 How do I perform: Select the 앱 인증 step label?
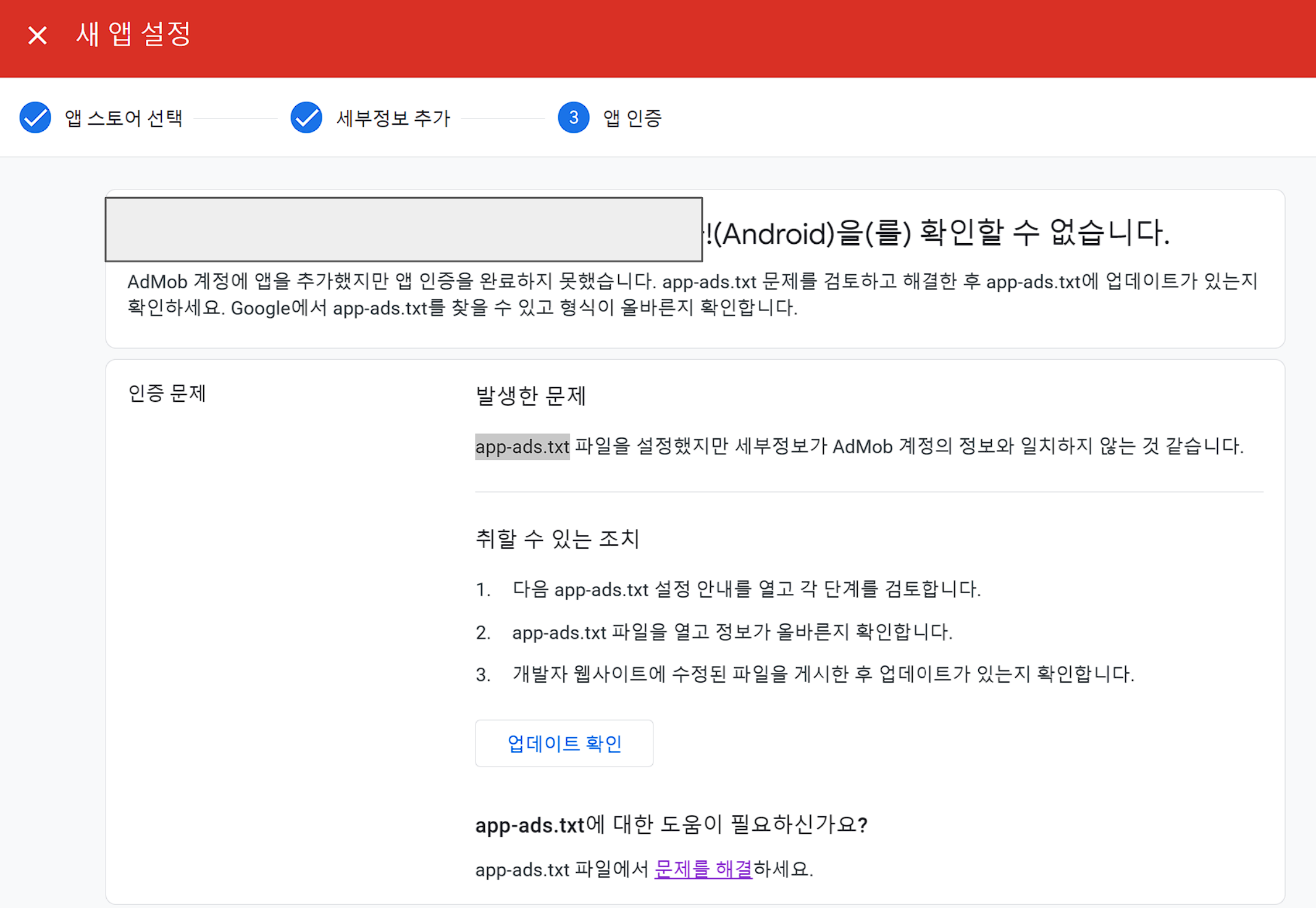pyautogui.click(x=632, y=118)
